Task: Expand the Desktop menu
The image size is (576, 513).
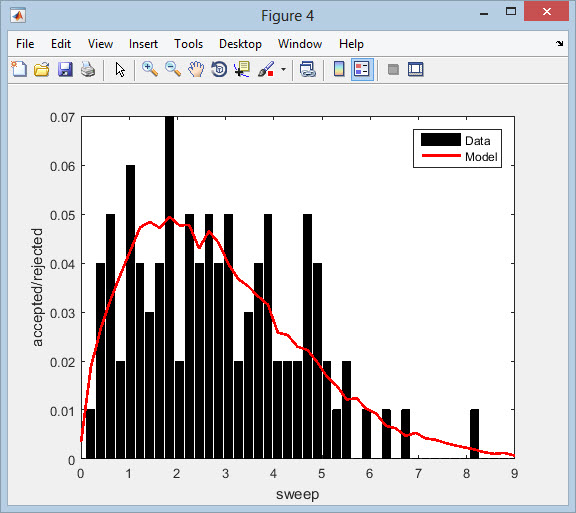Action: (x=240, y=44)
